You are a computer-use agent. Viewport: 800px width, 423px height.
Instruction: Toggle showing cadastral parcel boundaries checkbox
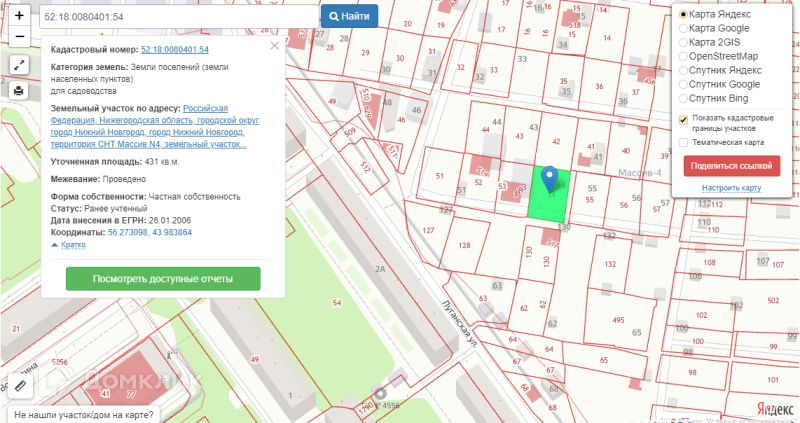pyautogui.click(x=684, y=119)
